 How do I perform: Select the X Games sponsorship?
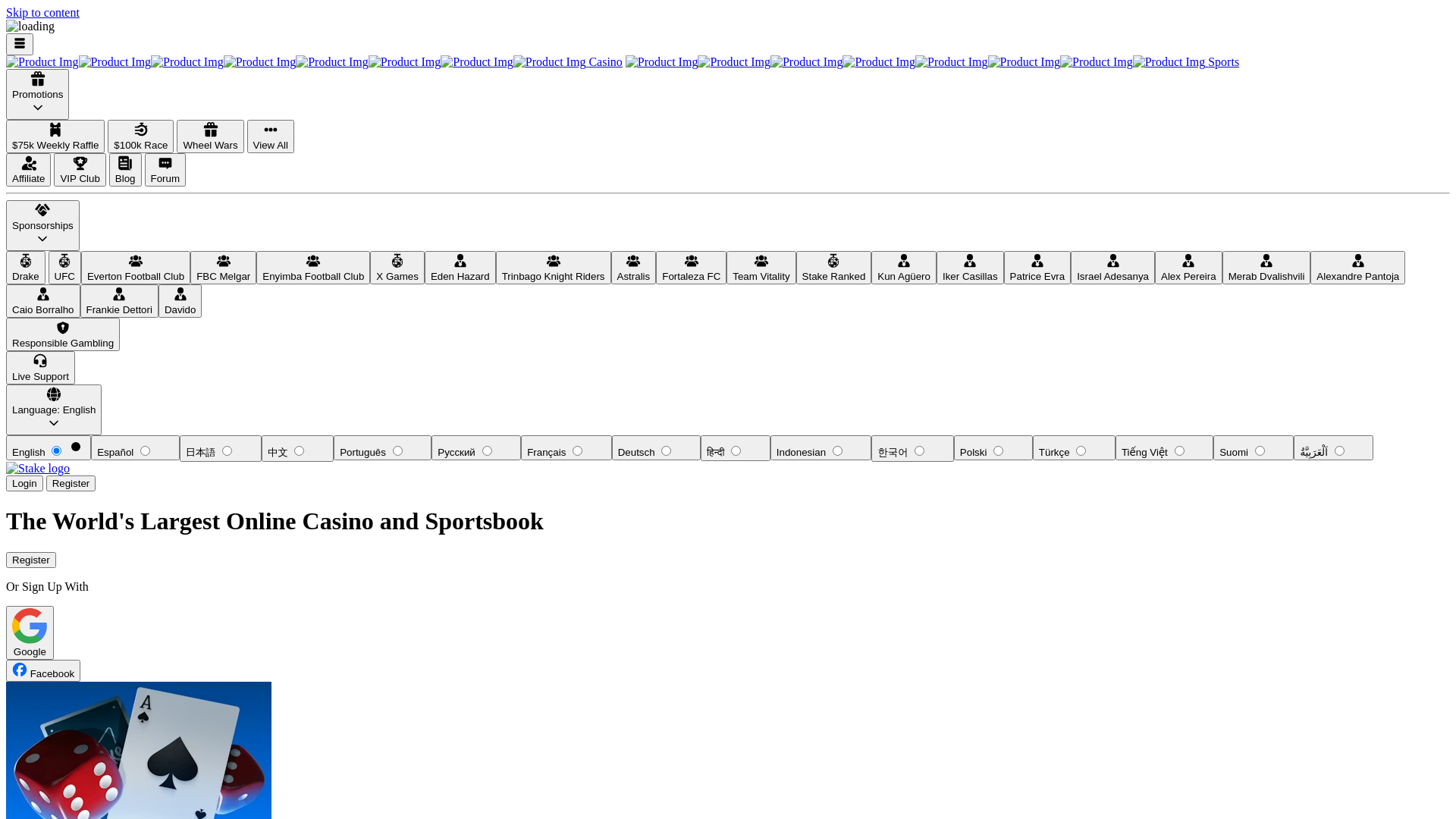pos(397,268)
